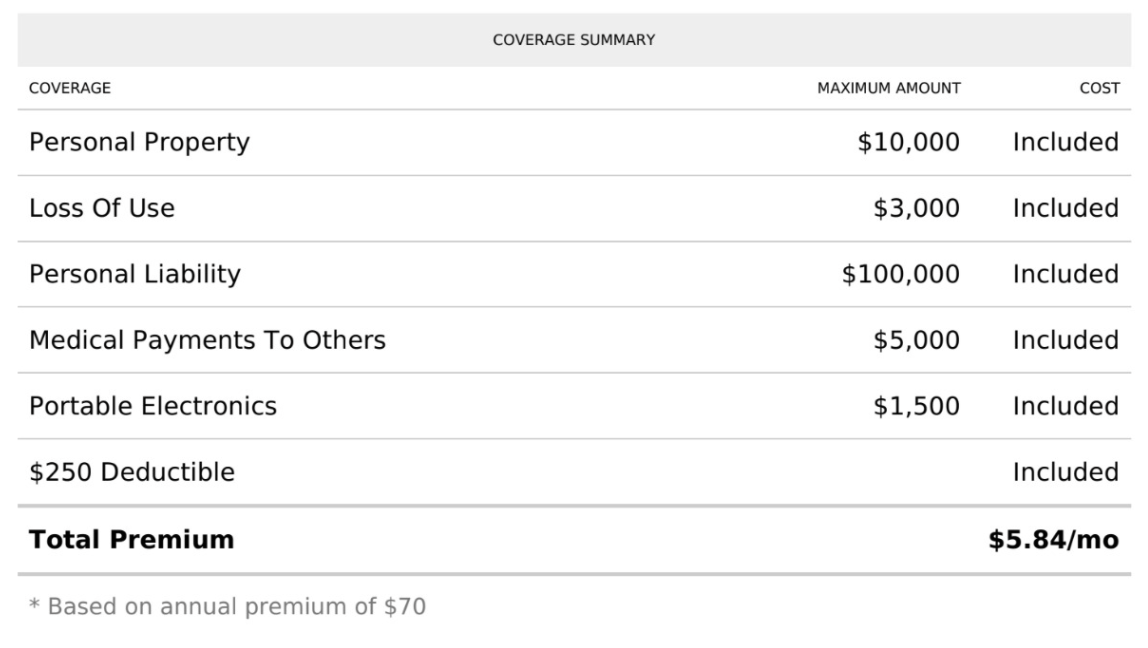Select the $3,000 Loss Of Use amount
The image size is (1148, 648).
pos(916,209)
